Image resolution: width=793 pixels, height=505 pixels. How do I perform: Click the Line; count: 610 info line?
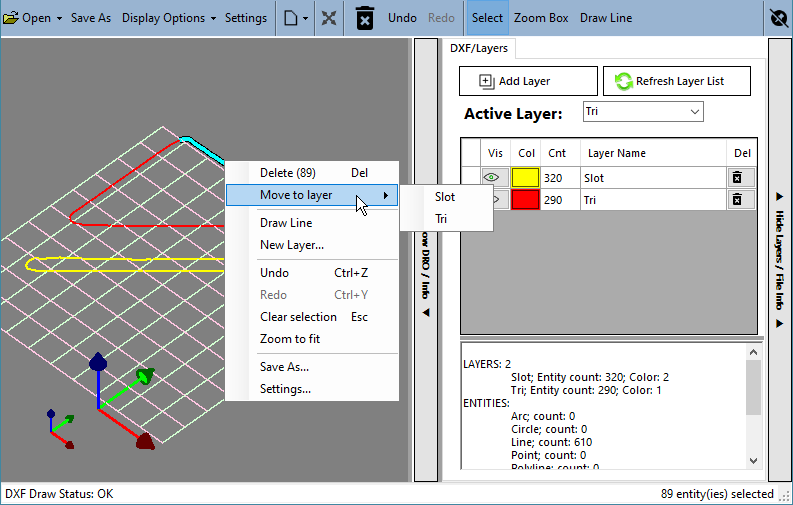click(551, 442)
